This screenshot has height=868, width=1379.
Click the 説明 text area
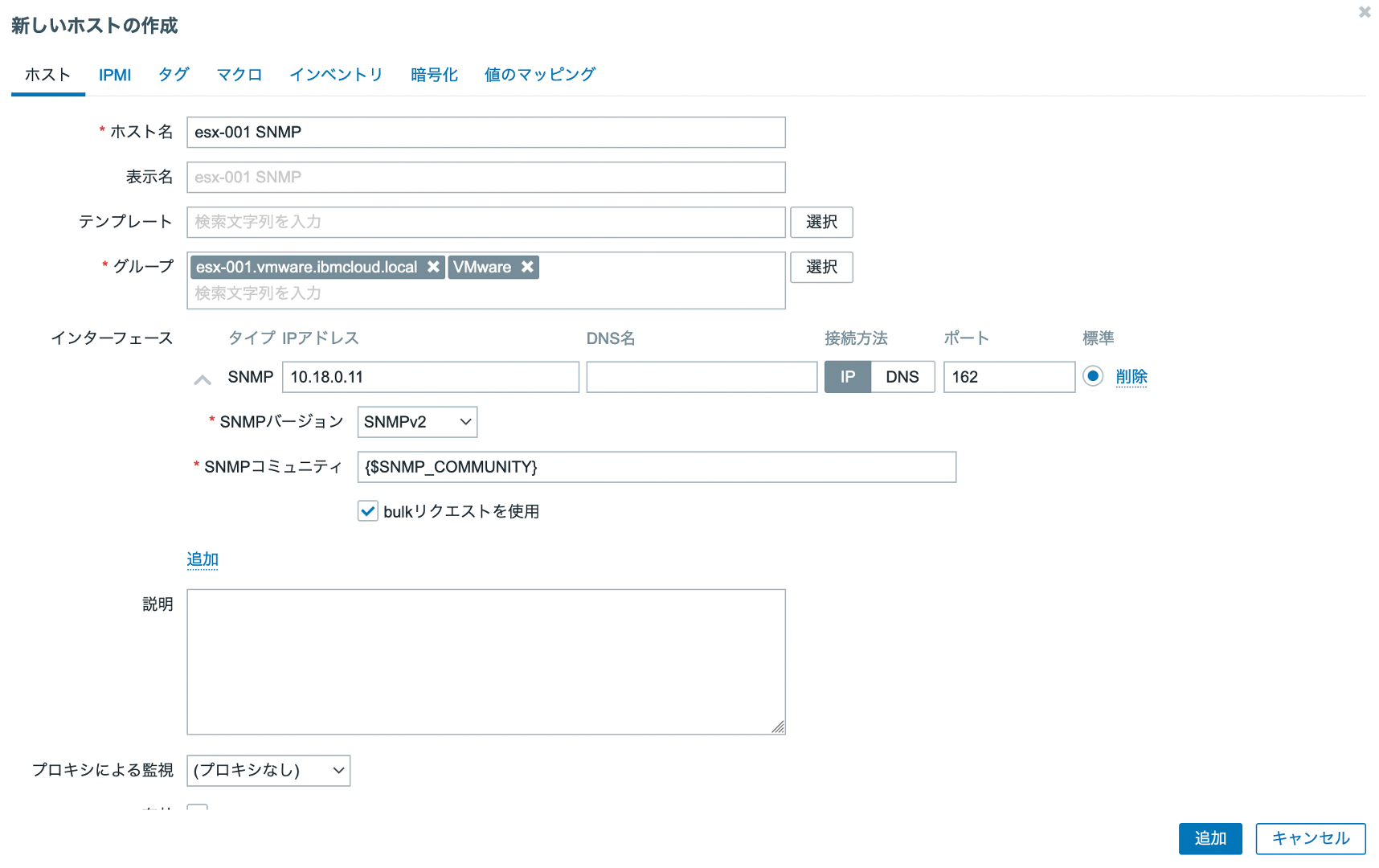click(486, 662)
